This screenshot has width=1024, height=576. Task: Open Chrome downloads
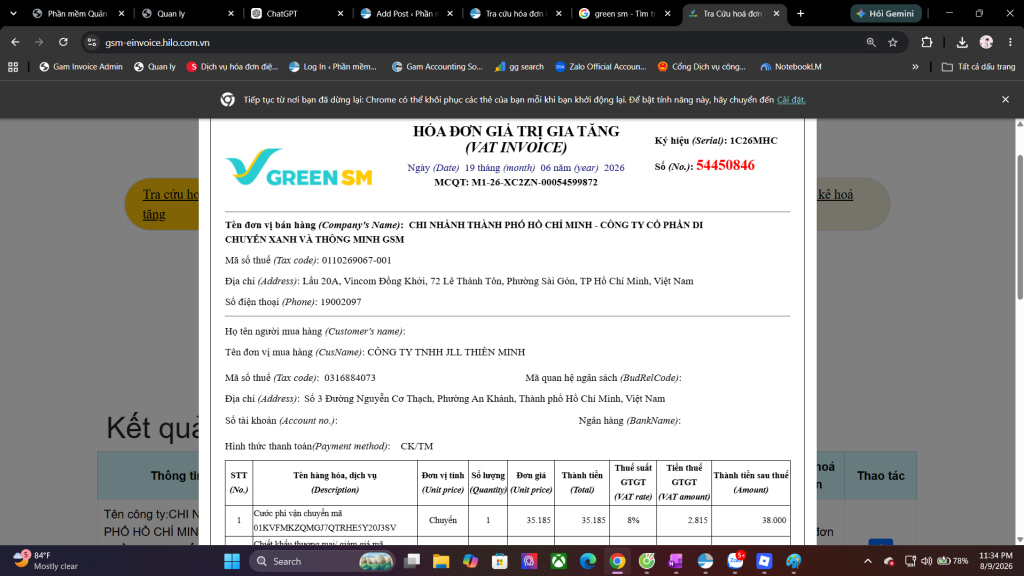point(962,42)
